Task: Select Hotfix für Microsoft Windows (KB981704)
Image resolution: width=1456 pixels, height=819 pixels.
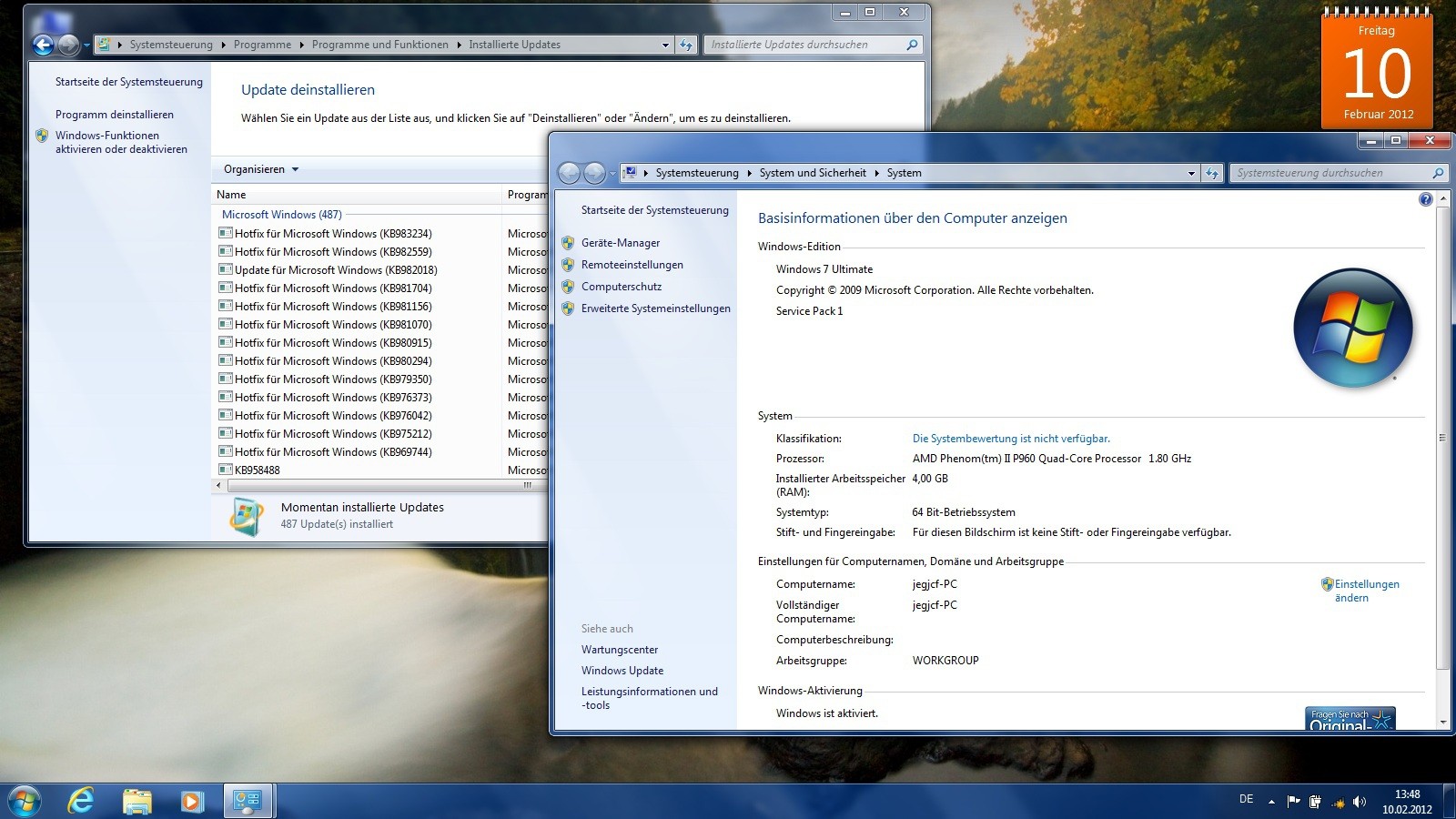Action: 333,288
